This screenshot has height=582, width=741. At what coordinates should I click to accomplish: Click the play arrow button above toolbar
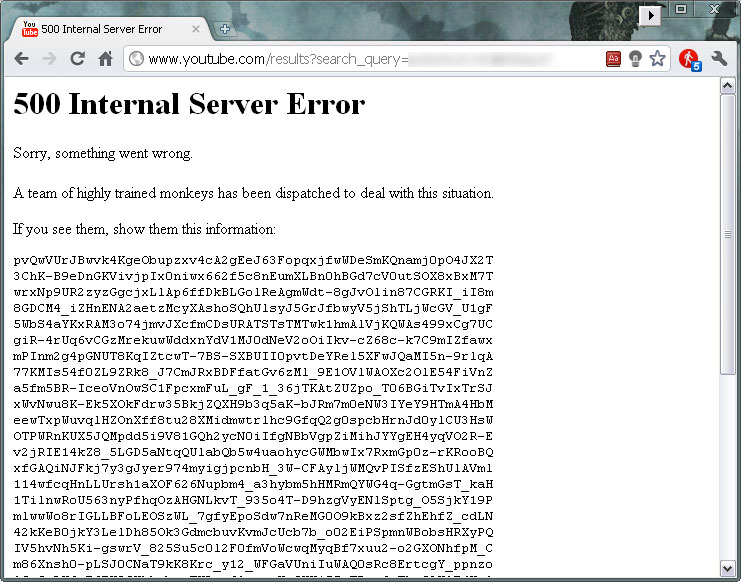click(x=650, y=16)
